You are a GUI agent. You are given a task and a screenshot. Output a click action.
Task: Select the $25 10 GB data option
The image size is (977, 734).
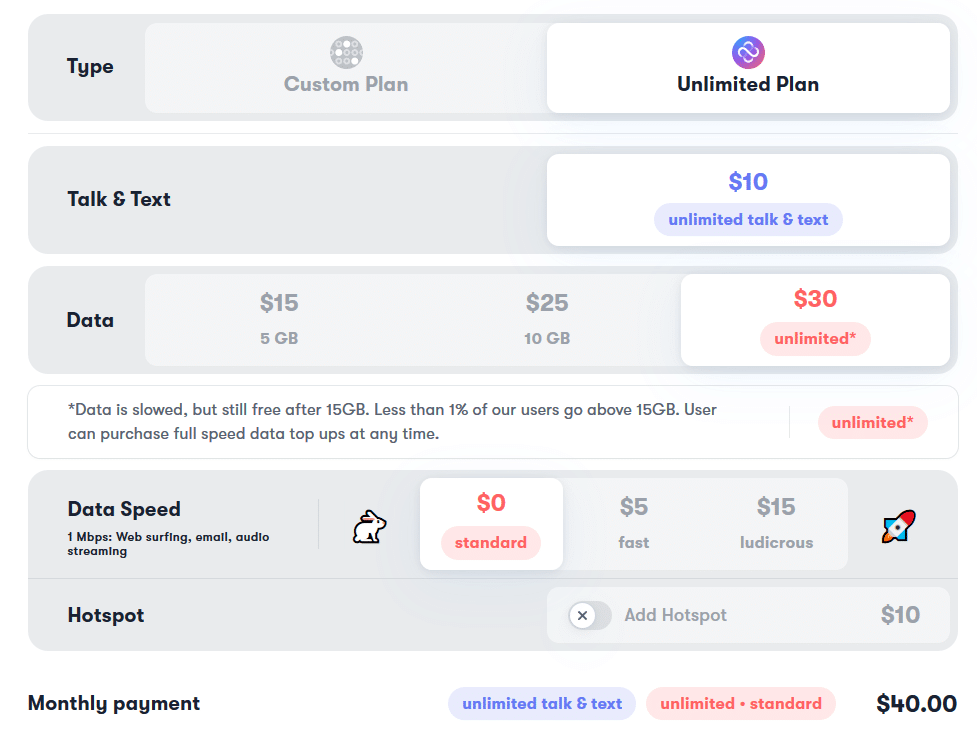547,320
